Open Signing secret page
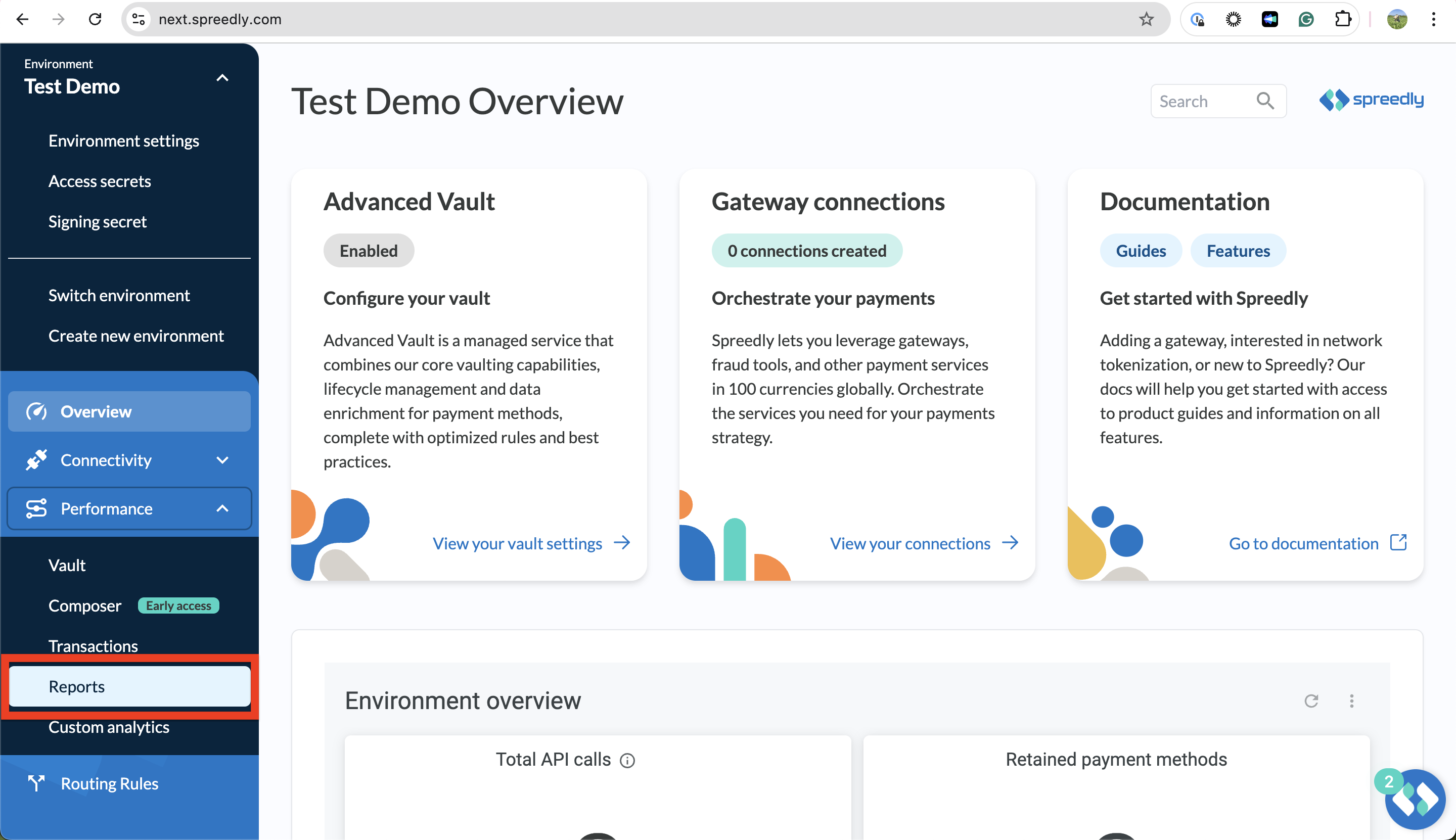This screenshot has height=840, width=1456. click(97, 221)
